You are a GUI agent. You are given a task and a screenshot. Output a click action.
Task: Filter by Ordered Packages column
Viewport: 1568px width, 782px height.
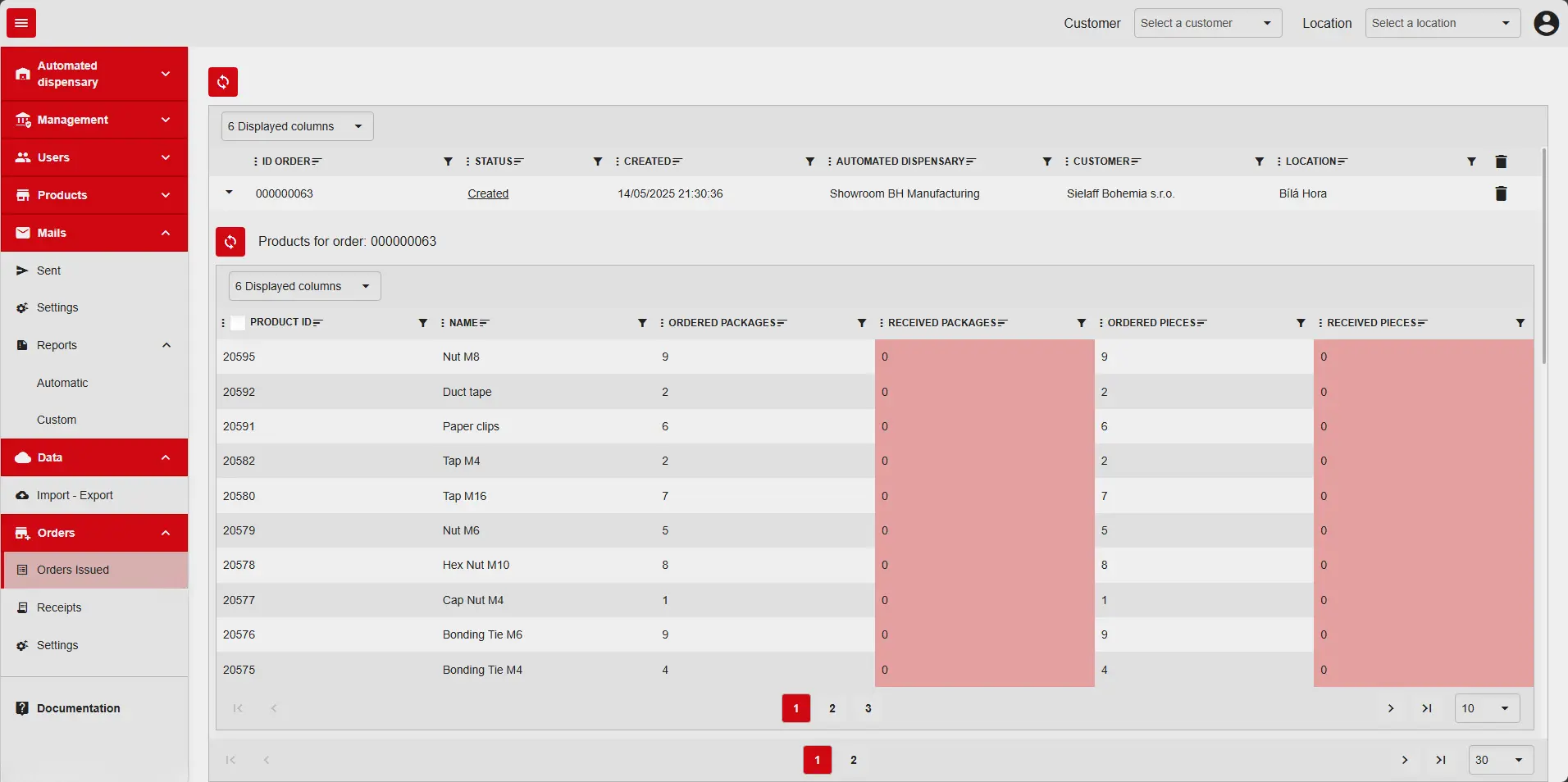[x=861, y=323]
